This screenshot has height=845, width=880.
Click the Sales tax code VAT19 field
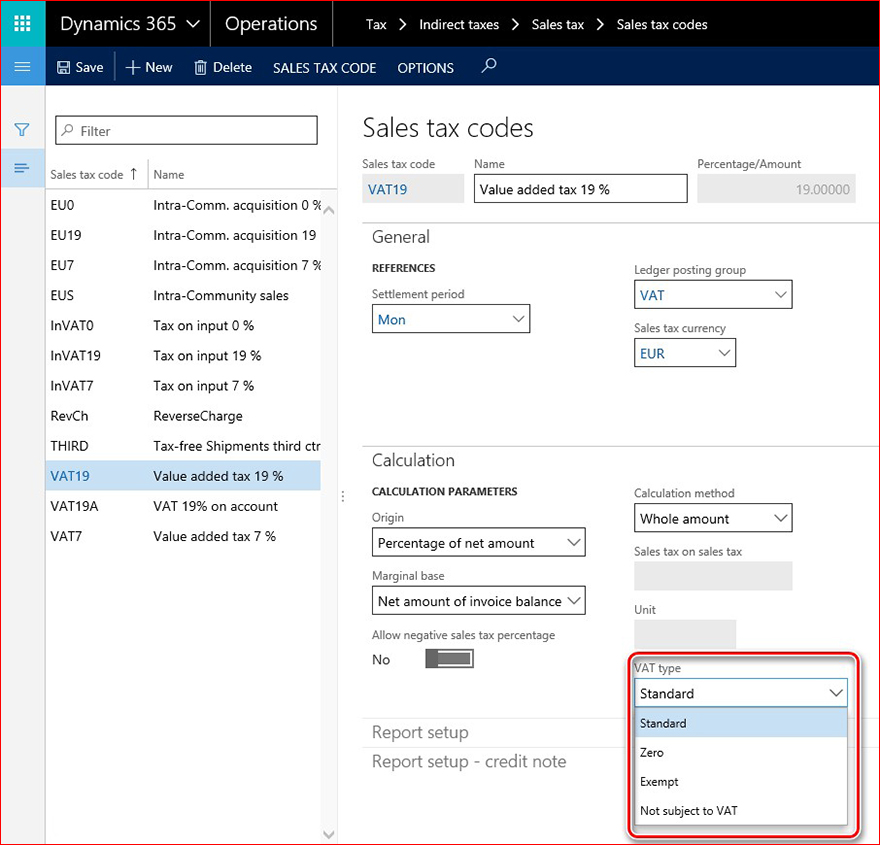point(413,189)
